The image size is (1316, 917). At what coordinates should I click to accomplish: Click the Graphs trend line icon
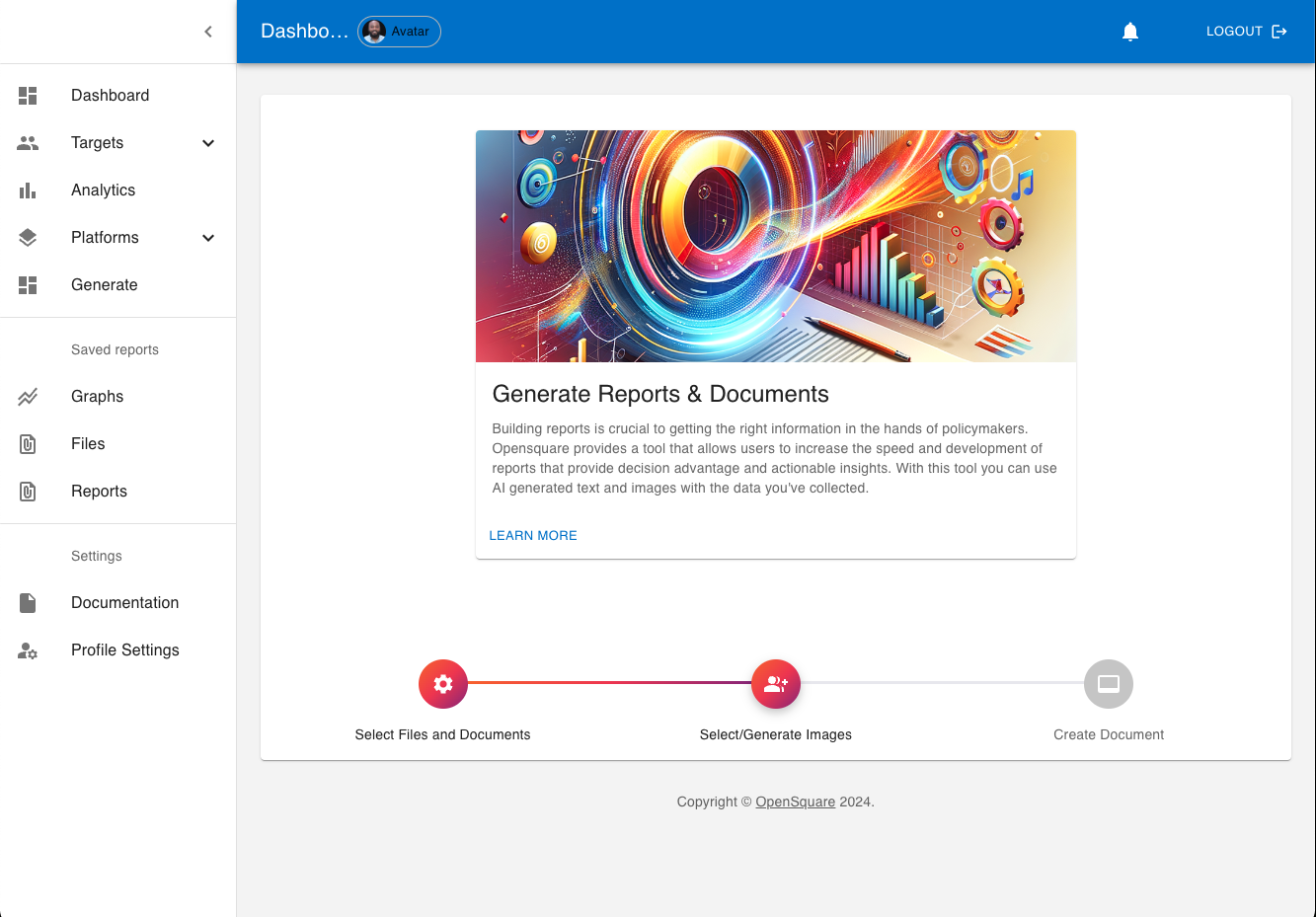tap(28, 397)
